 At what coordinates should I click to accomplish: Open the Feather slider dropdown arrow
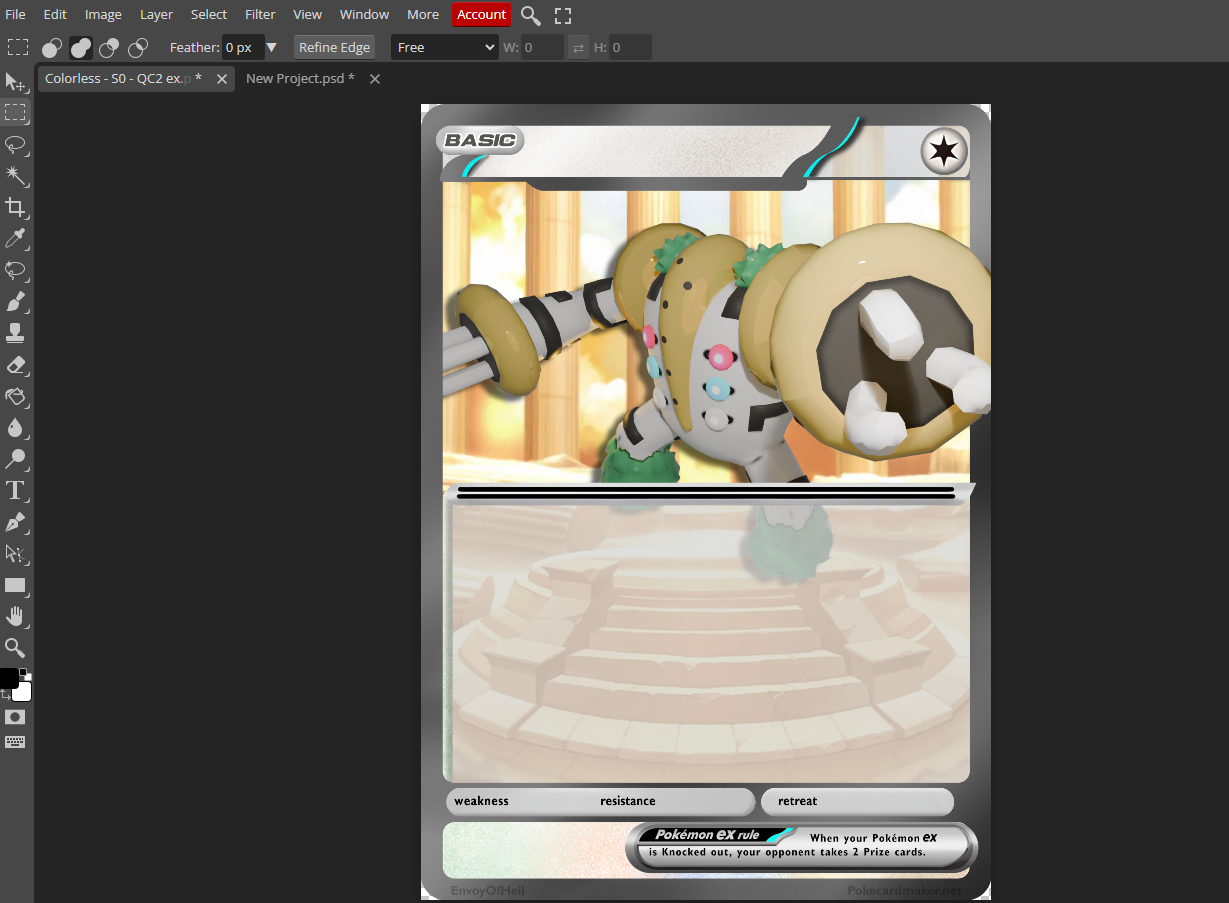click(271, 47)
